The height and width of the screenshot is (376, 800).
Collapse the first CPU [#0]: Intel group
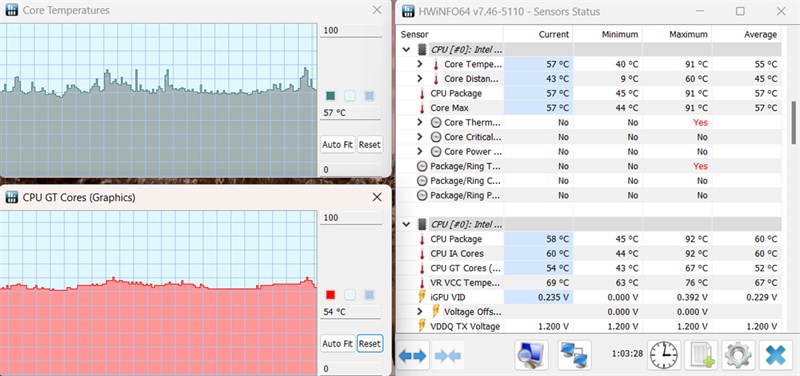(406, 49)
